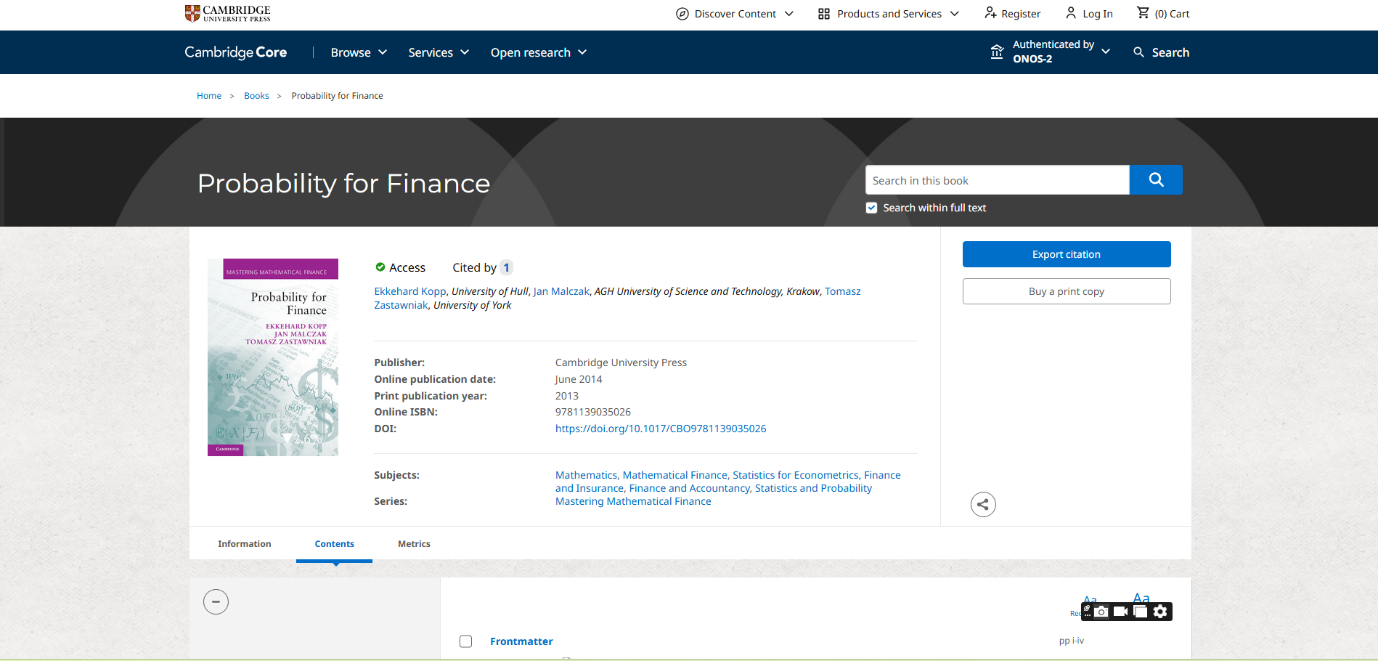Expand the Browse dropdown in navigation
This screenshot has width=1378, height=661.
pyautogui.click(x=358, y=53)
